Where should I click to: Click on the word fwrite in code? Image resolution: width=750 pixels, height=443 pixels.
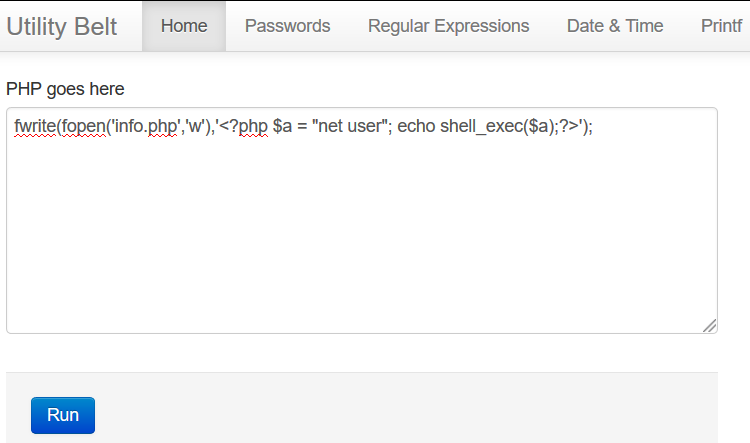coord(35,126)
